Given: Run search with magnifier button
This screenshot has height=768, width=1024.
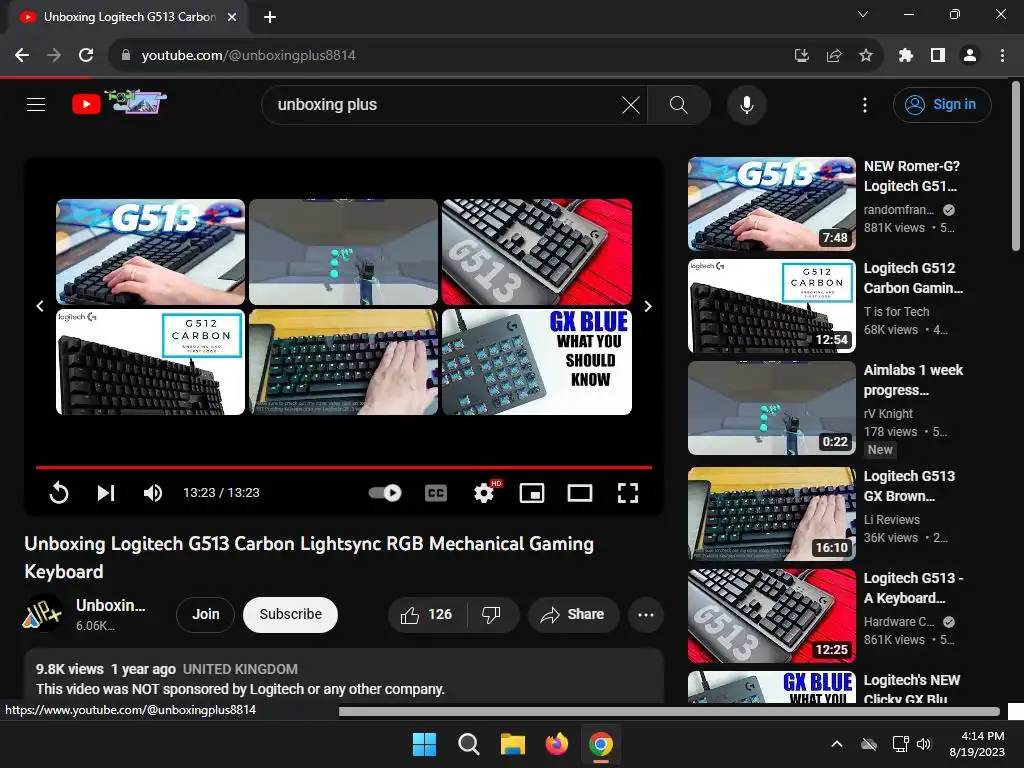Looking at the screenshot, I should [x=679, y=104].
